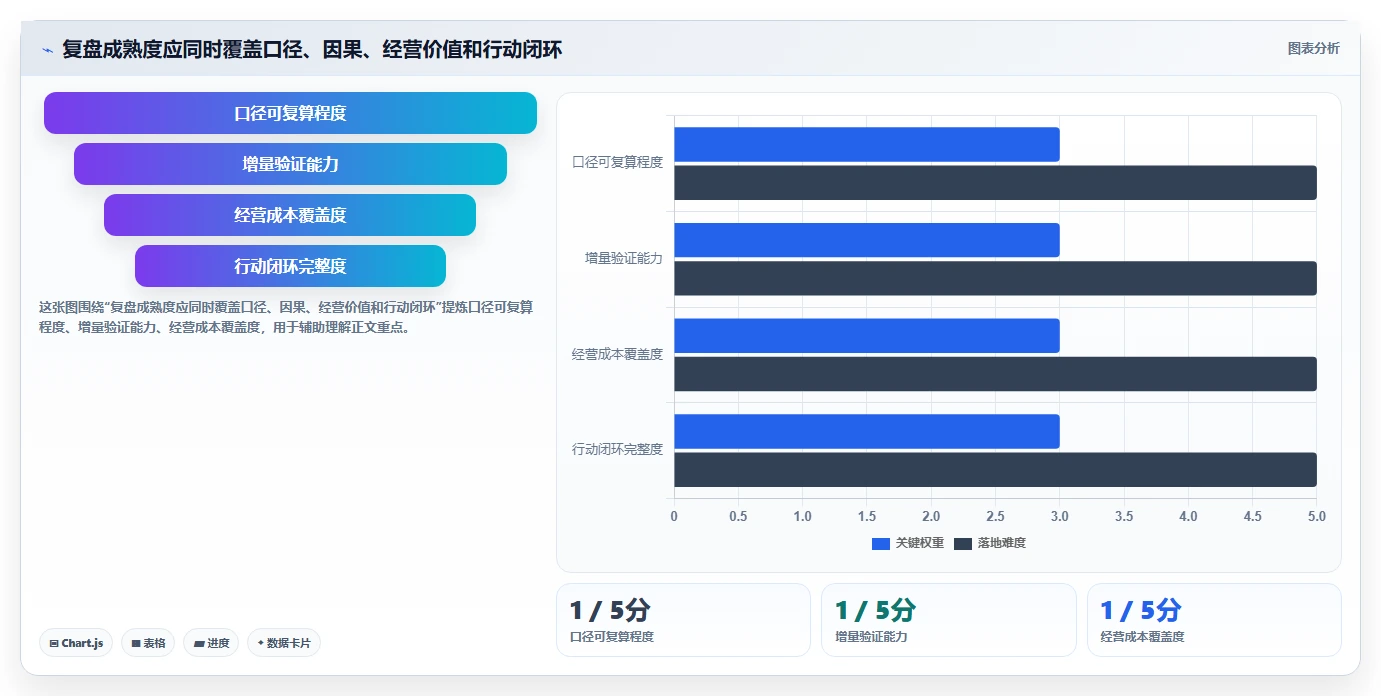Click the 口径可复算程度 axis label in chart

(617, 162)
